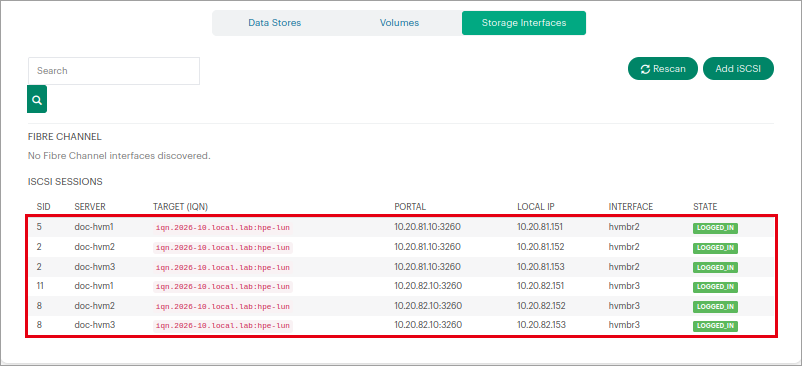Image resolution: width=802 pixels, height=366 pixels.
Task: Click server doc-hvm2 in the 10.20.81.152 row
Action: tap(95, 247)
